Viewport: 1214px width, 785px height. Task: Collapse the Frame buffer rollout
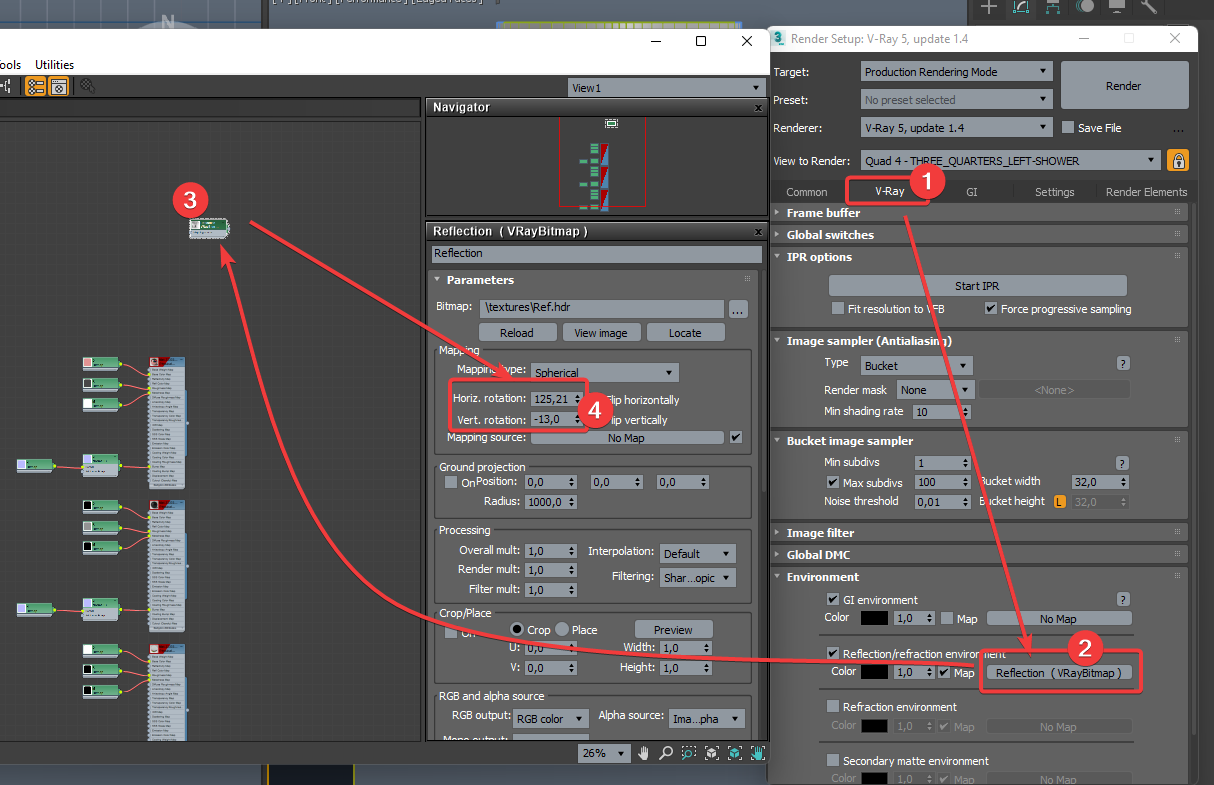point(823,213)
